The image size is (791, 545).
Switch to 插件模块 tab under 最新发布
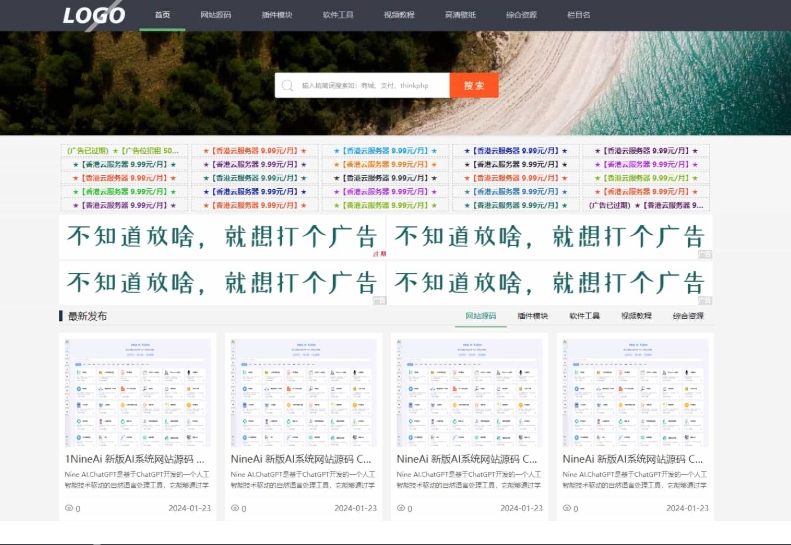click(x=532, y=316)
